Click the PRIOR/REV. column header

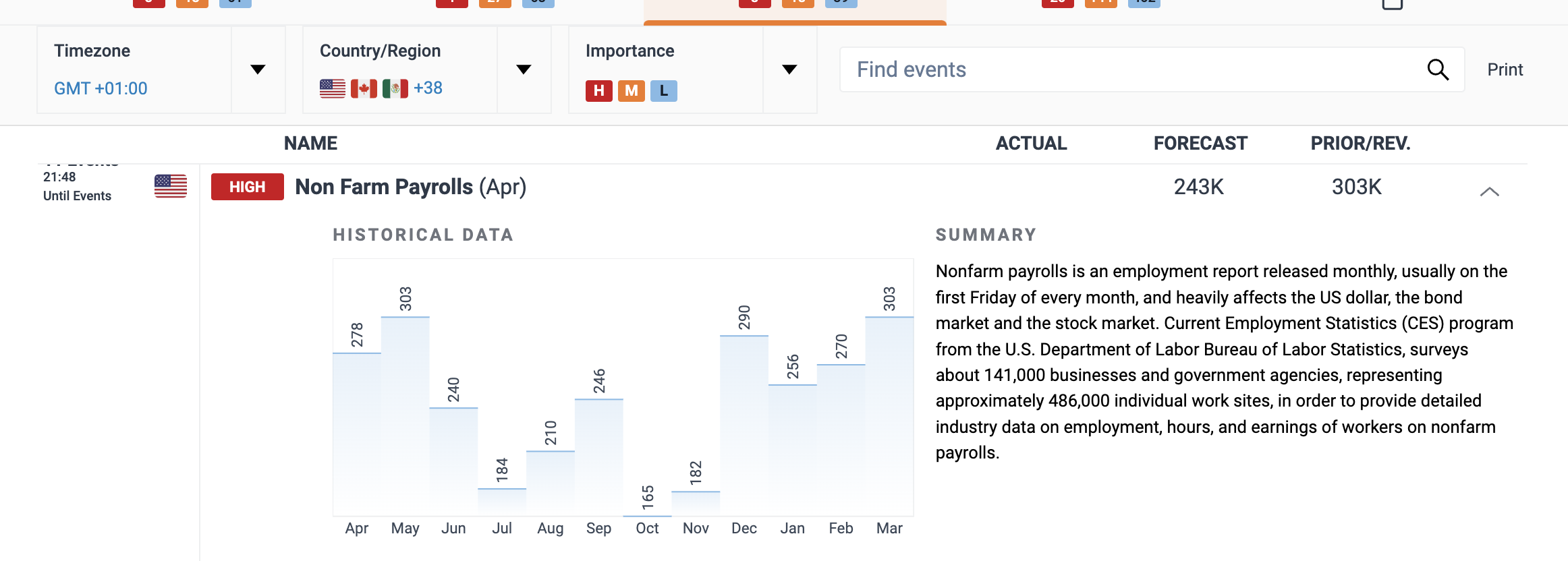(1360, 143)
